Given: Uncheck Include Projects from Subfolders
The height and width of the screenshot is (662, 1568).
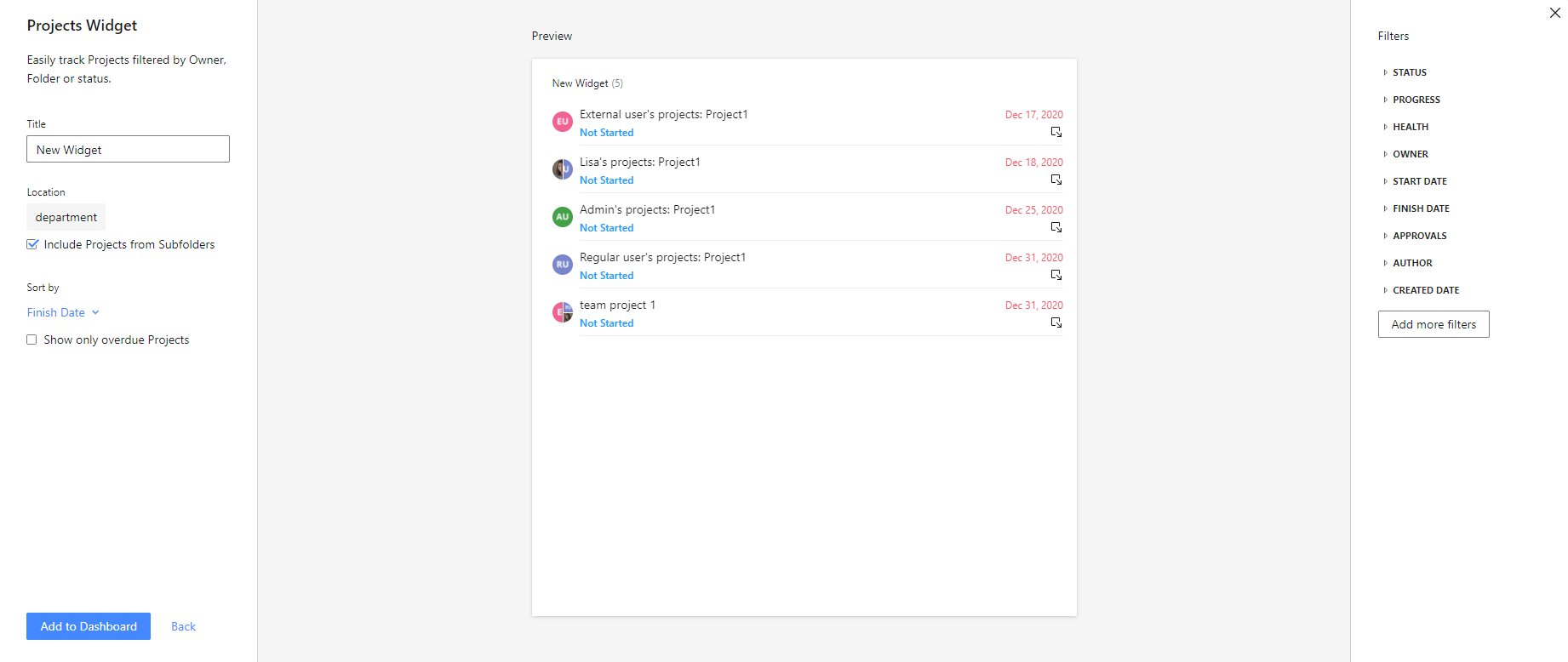Looking at the screenshot, I should pyautogui.click(x=32, y=244).
